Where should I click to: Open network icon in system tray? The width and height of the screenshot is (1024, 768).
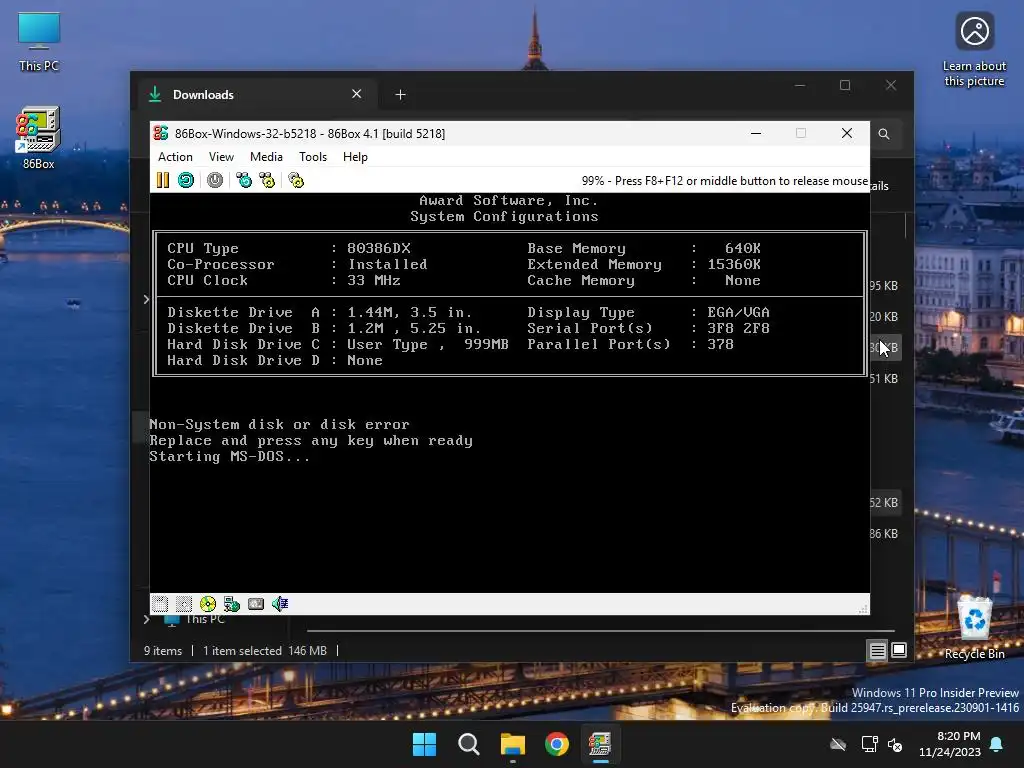(x=869, y=744)
